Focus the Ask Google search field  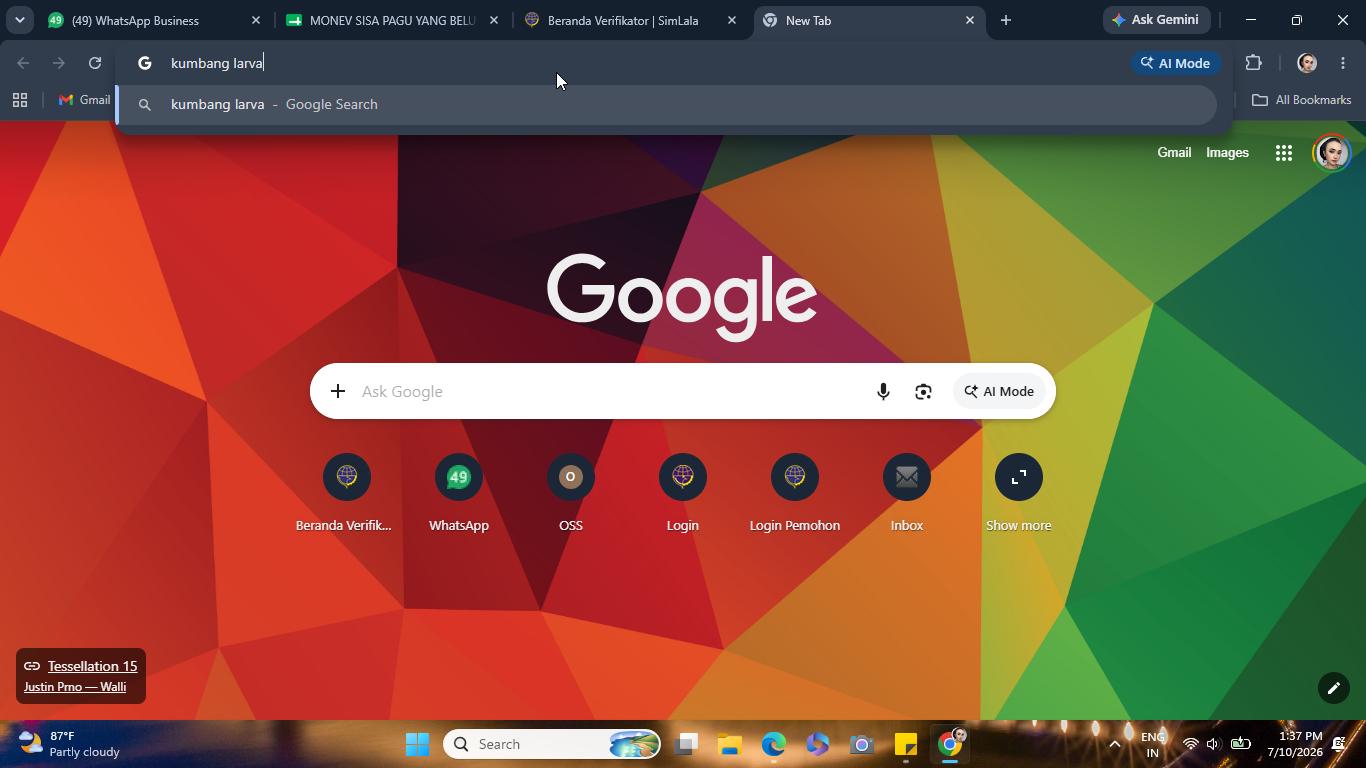pyautogui.click(x=610, y=391)
